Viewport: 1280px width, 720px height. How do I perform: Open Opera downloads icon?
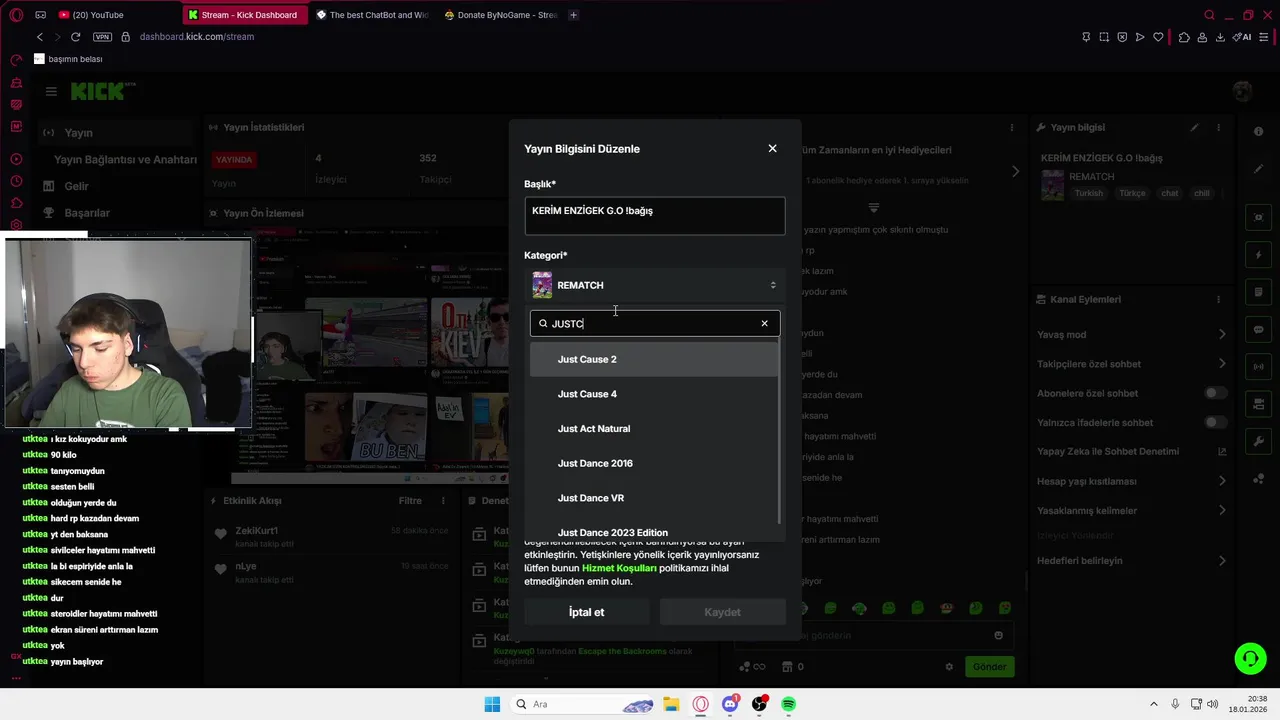click(1220, 37)
